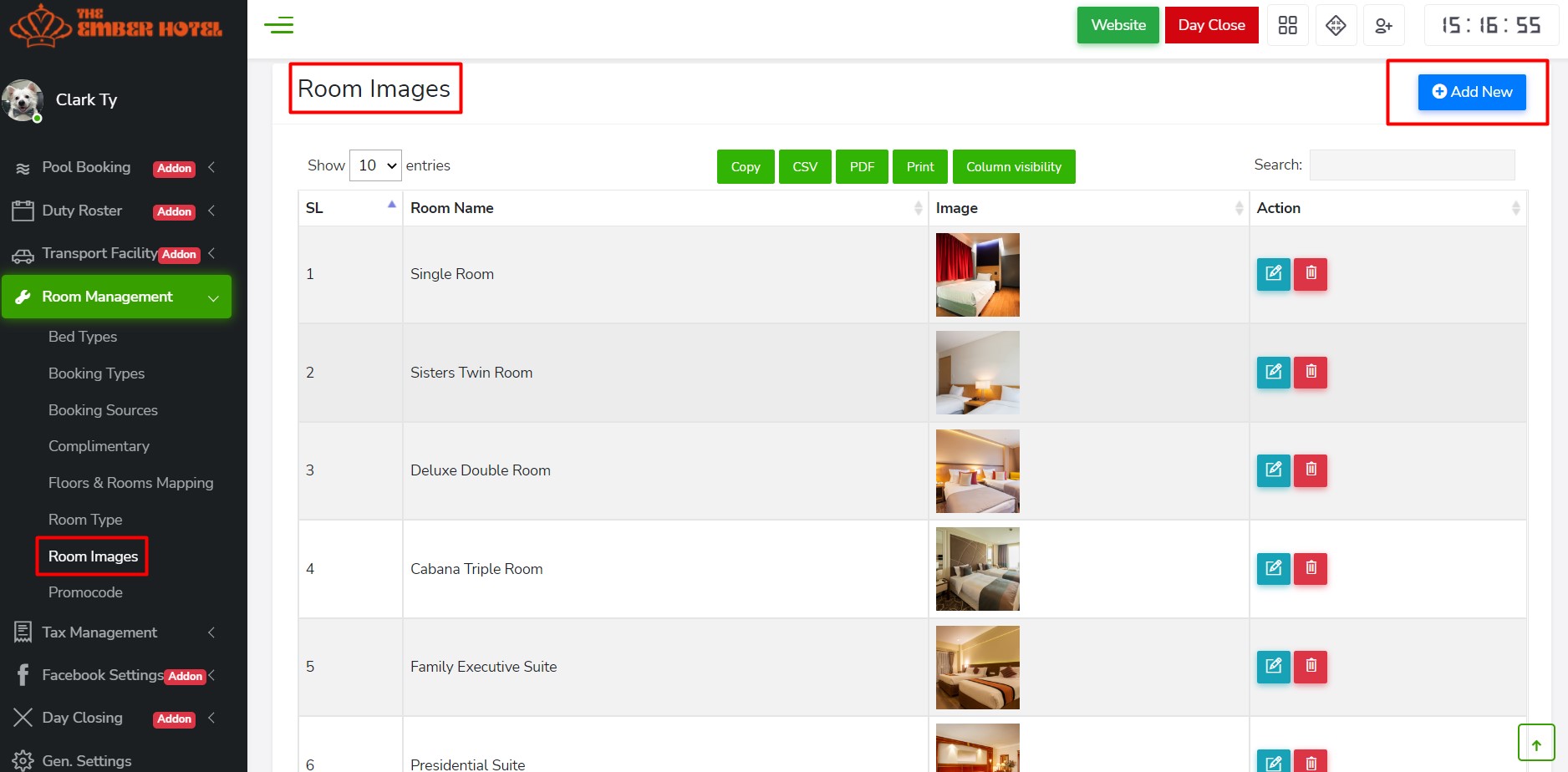
Task: Delete the Family Executive Suite image
Action: coord(1311,667)
